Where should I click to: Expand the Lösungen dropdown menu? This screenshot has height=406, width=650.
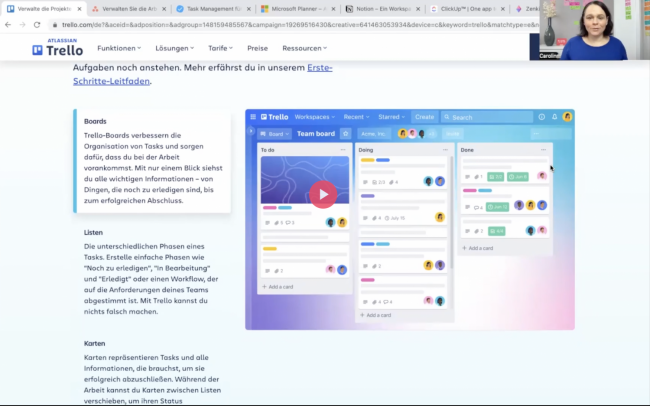tap(175, 48)
